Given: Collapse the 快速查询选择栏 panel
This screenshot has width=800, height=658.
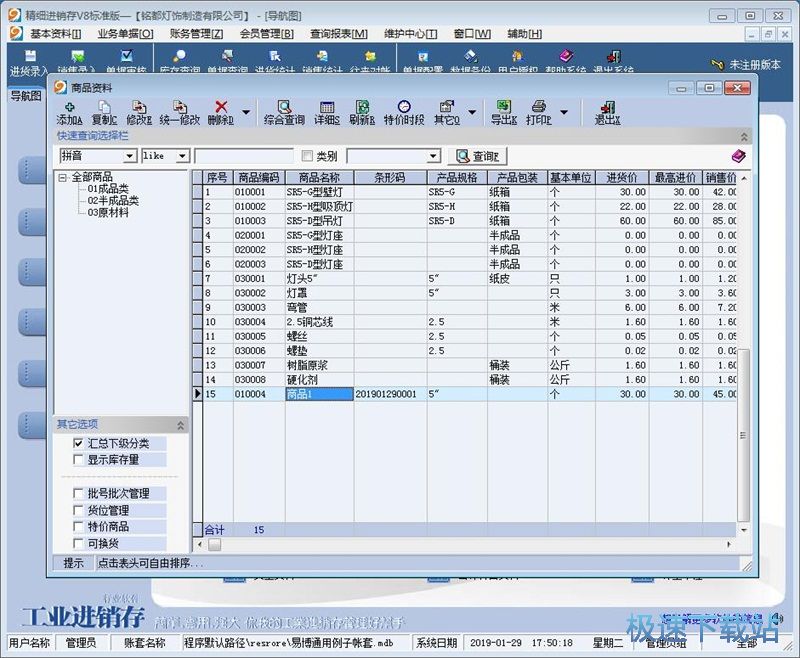Looking at the screenshot, I should pos(744,136).
